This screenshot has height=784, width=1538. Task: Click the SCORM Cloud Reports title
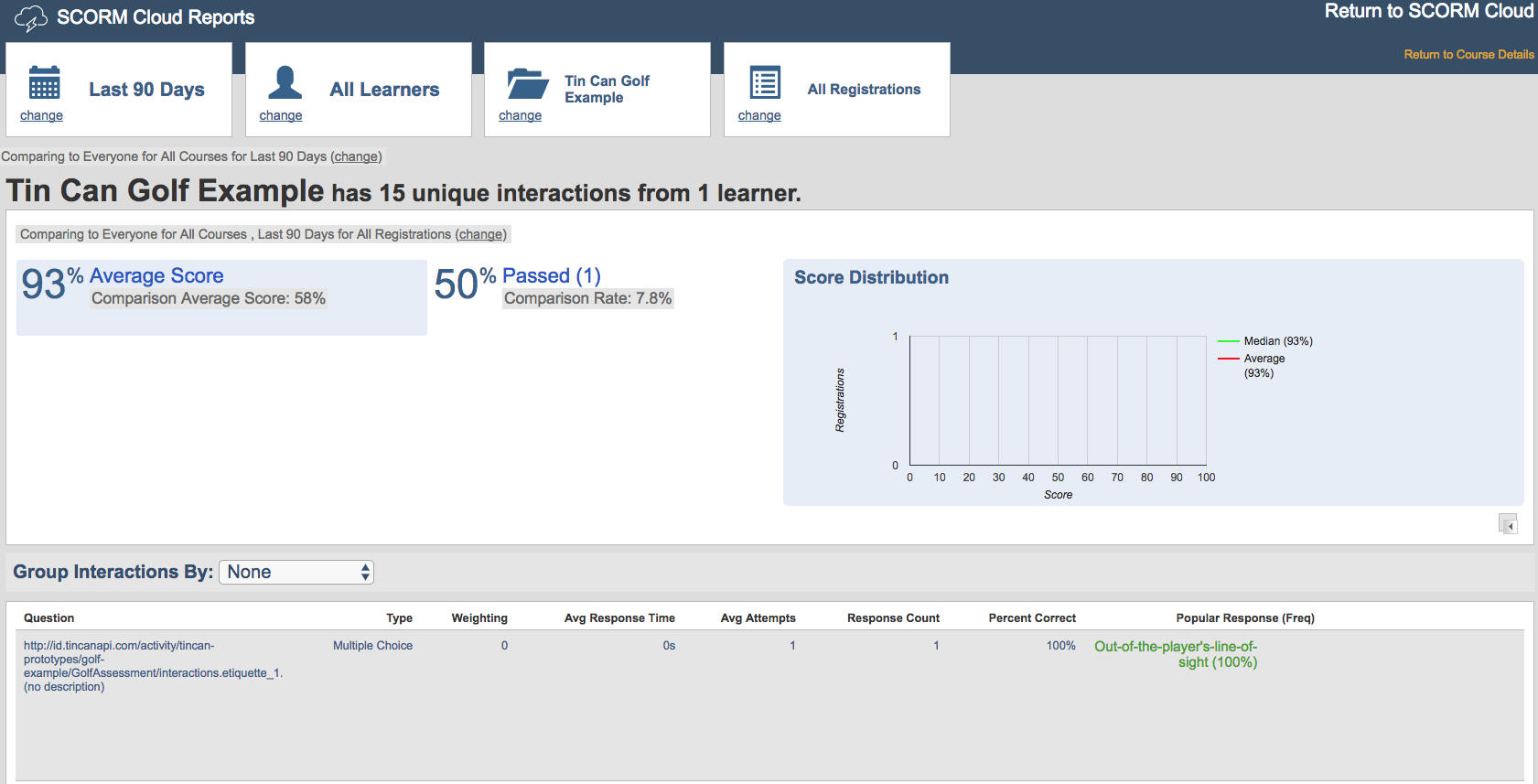156,17
